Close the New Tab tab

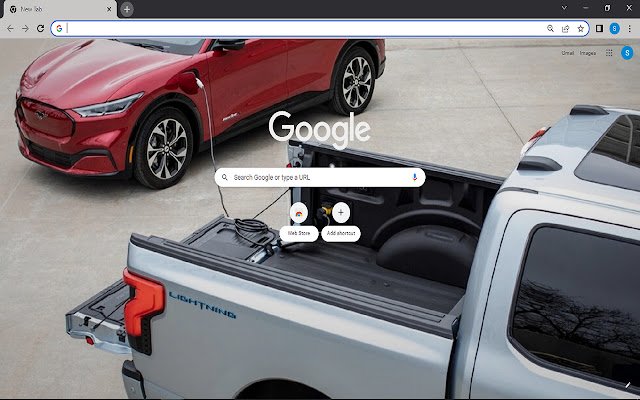click(109, 9)
